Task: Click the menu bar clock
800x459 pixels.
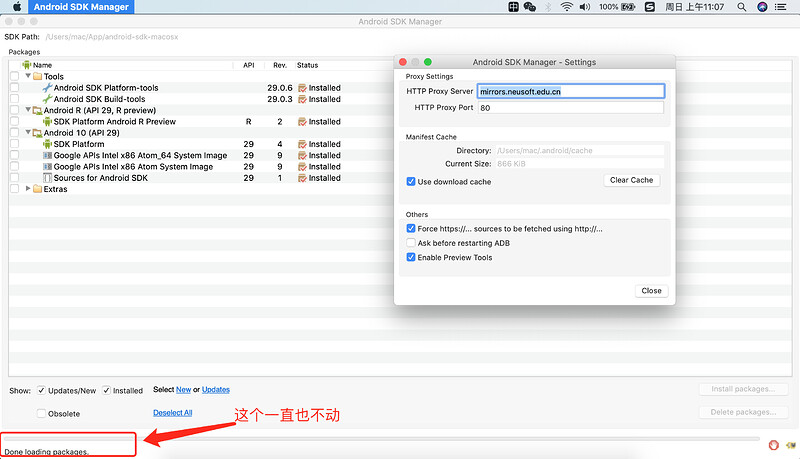Action: (x=694, y=7)
